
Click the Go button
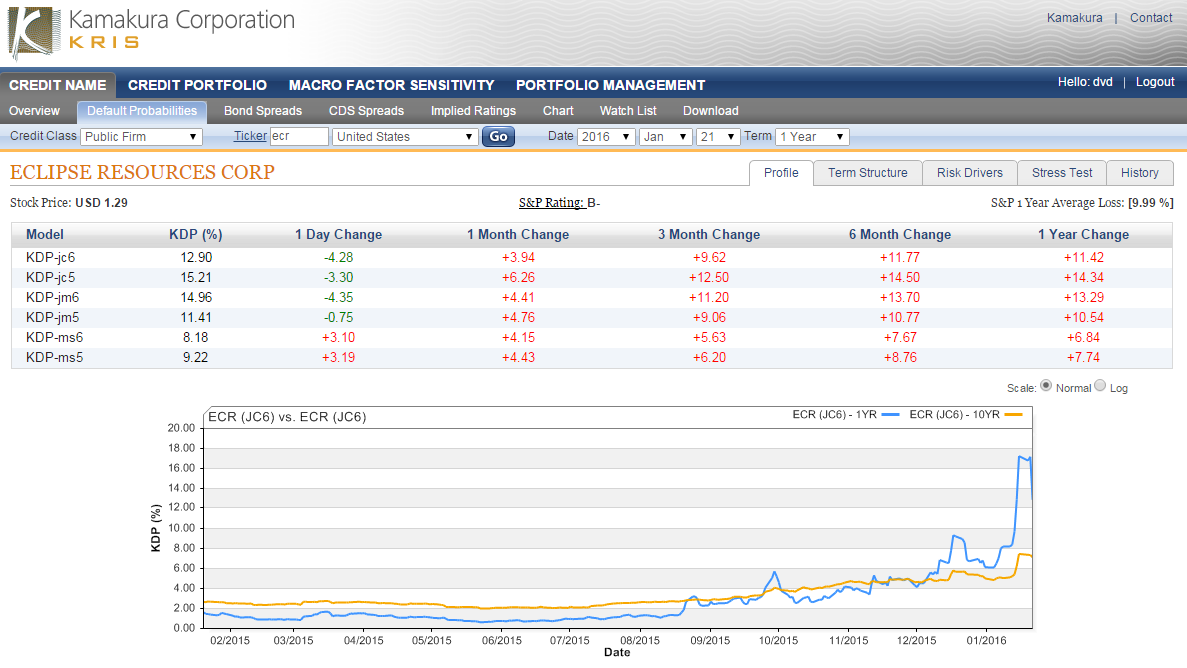click(x=498, y=136)
